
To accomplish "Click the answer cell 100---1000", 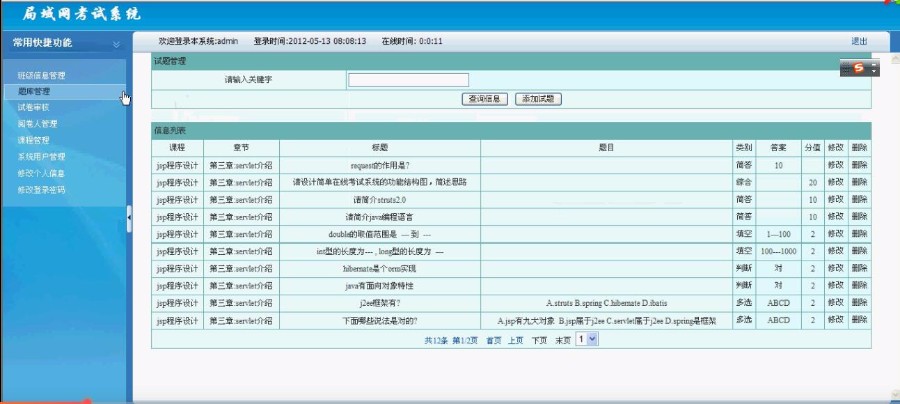I will point(778,251).
